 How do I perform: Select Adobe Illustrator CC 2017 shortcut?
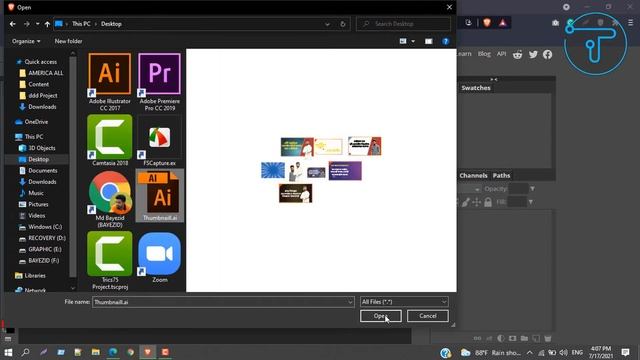pos(109,82)
